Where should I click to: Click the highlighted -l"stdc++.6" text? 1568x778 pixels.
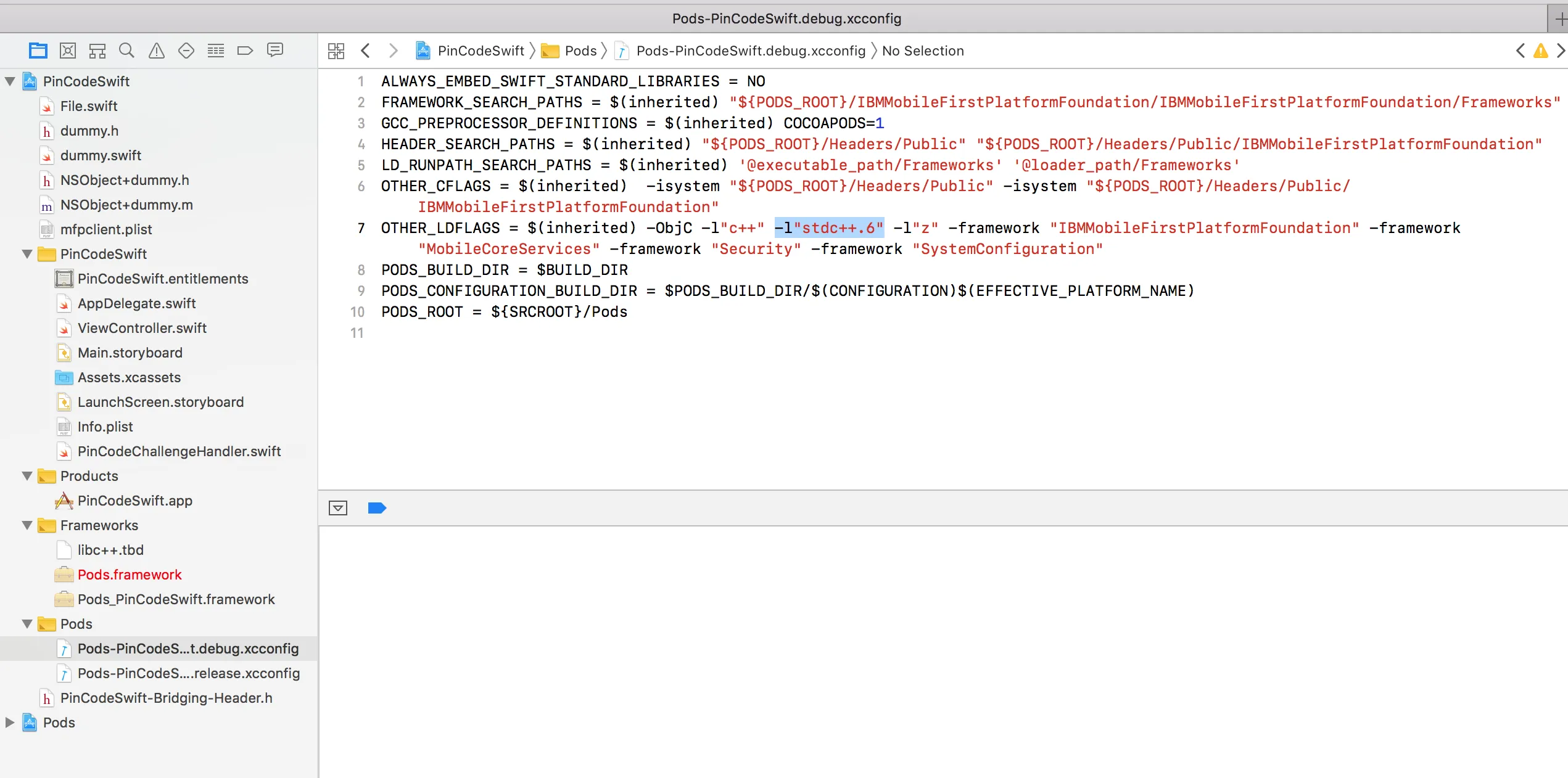tap(829, 228)
